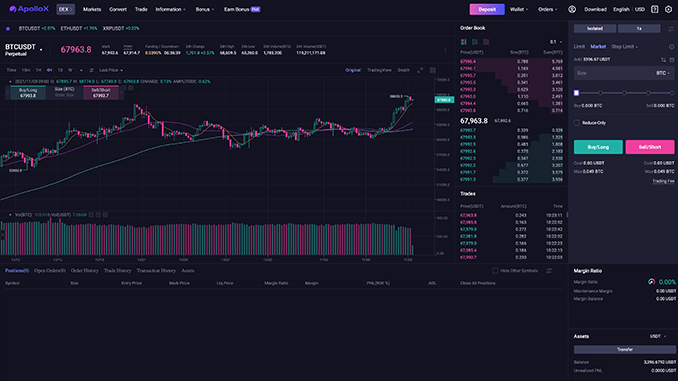
Task: Open the BTCUSDT pair selector dropdown
Action: point(41,50)
